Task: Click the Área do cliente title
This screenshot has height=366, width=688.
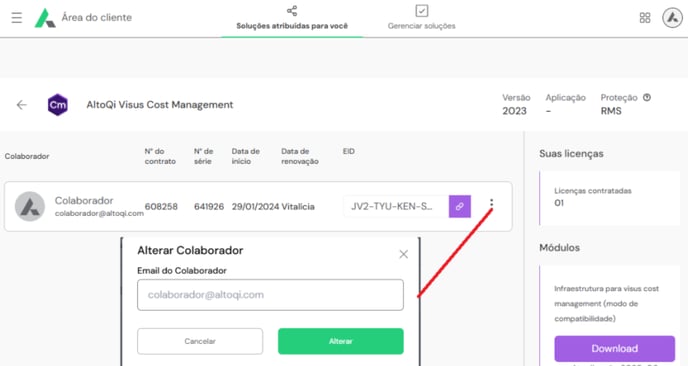Action: pos(97,18)
